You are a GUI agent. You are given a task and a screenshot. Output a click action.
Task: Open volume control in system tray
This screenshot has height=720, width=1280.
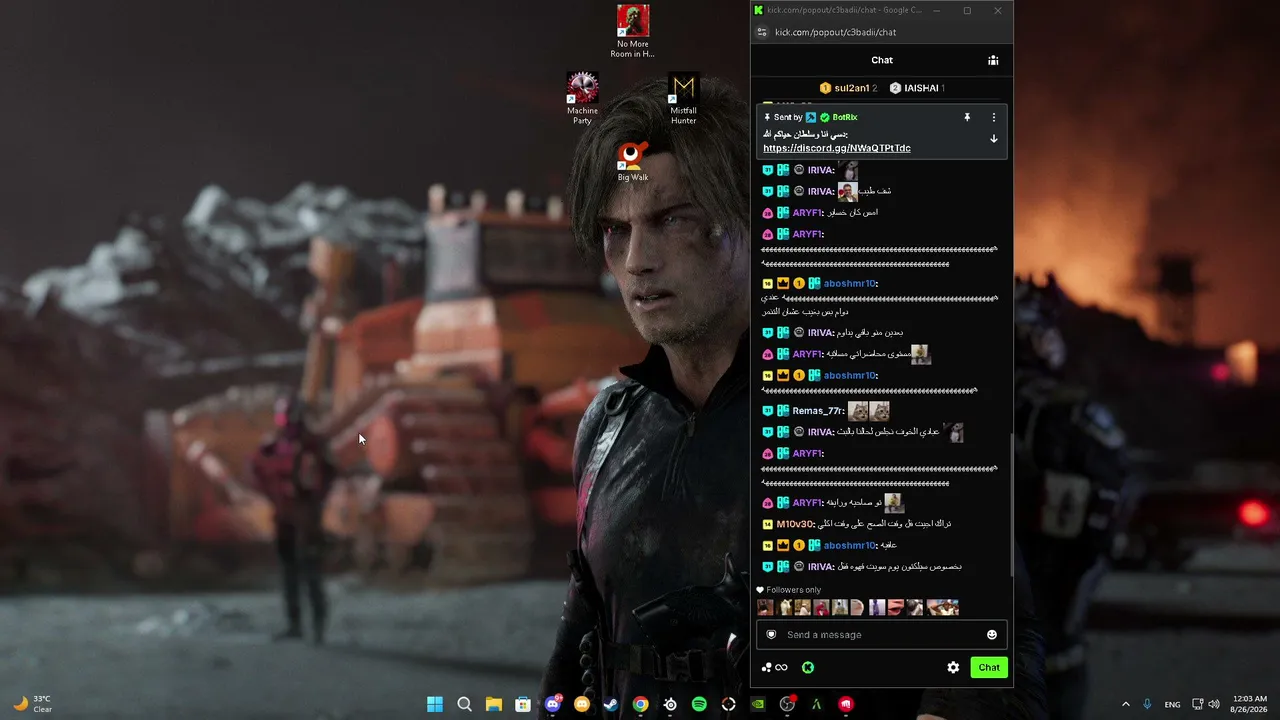point(1214,704)
